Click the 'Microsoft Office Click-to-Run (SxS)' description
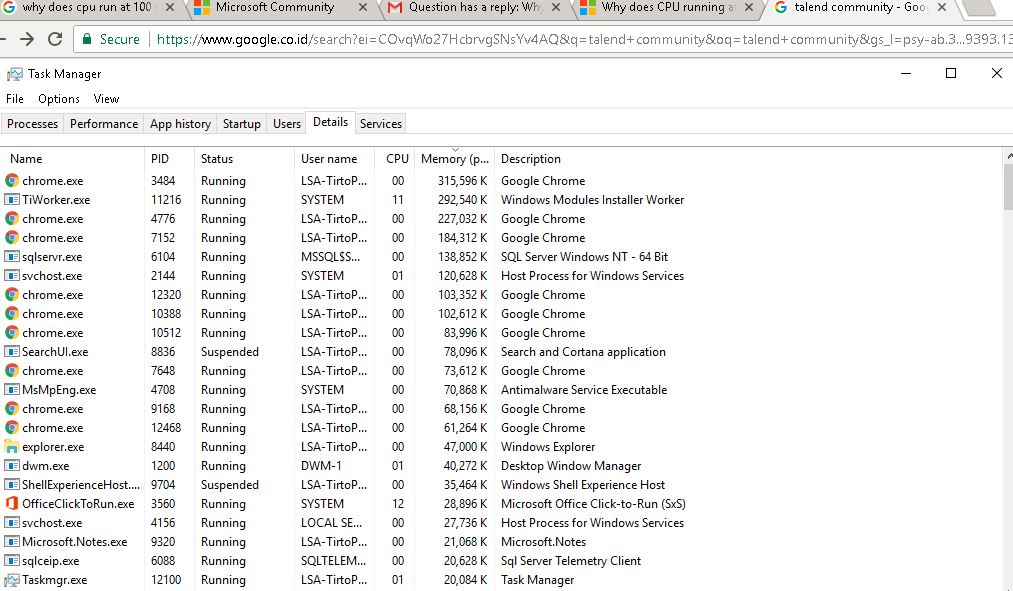Screen dimensions: 1013x591 tap(593, 504)
